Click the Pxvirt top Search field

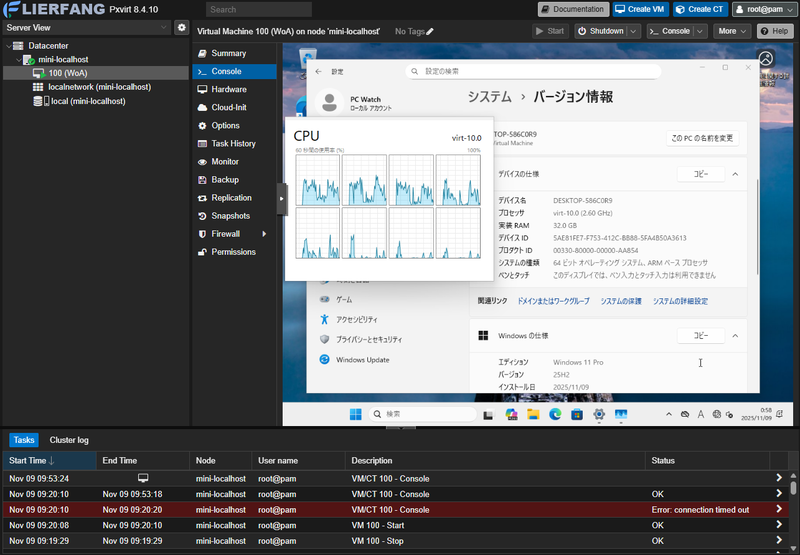259,9
